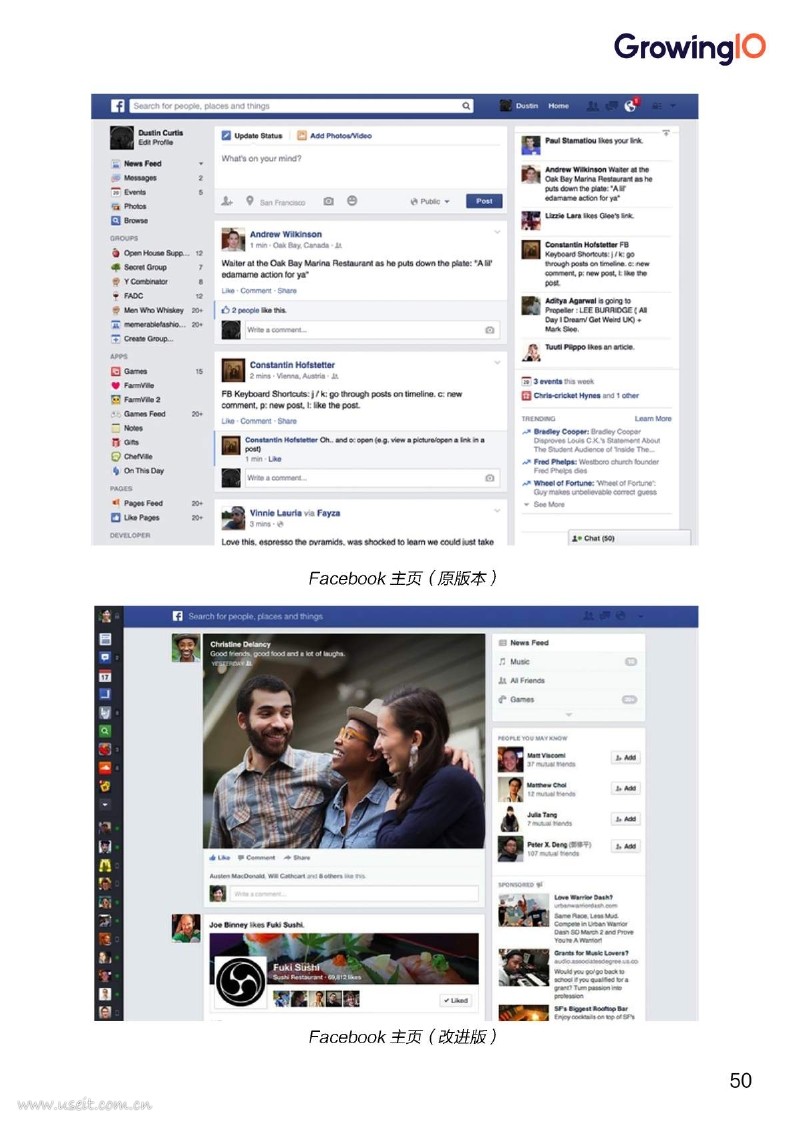Open Public audience dropdown in composer
794x1123 pixels.
point(430,201)
